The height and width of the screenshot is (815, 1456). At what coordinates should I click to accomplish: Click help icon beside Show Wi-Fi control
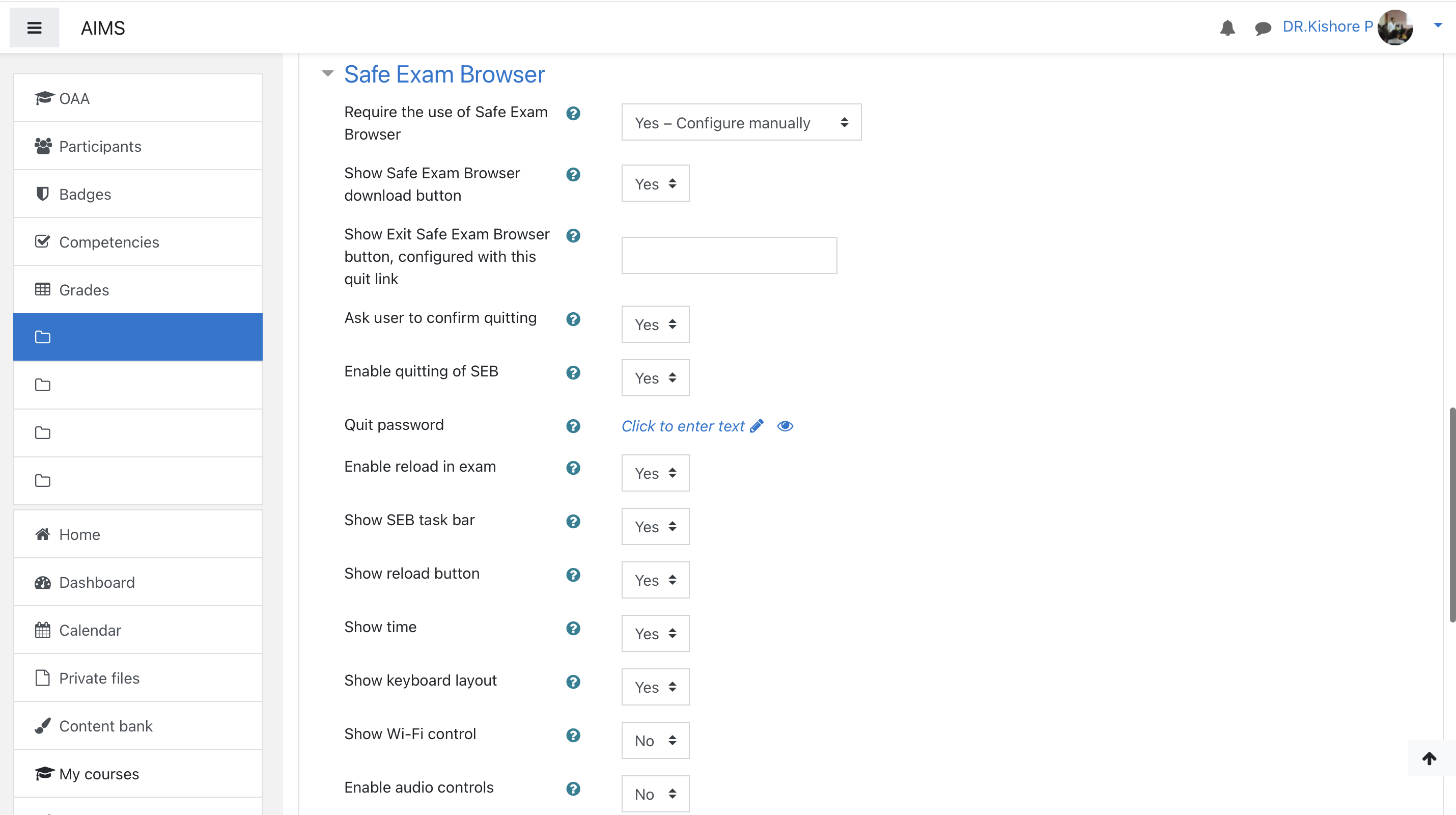(x=573, y=735)
